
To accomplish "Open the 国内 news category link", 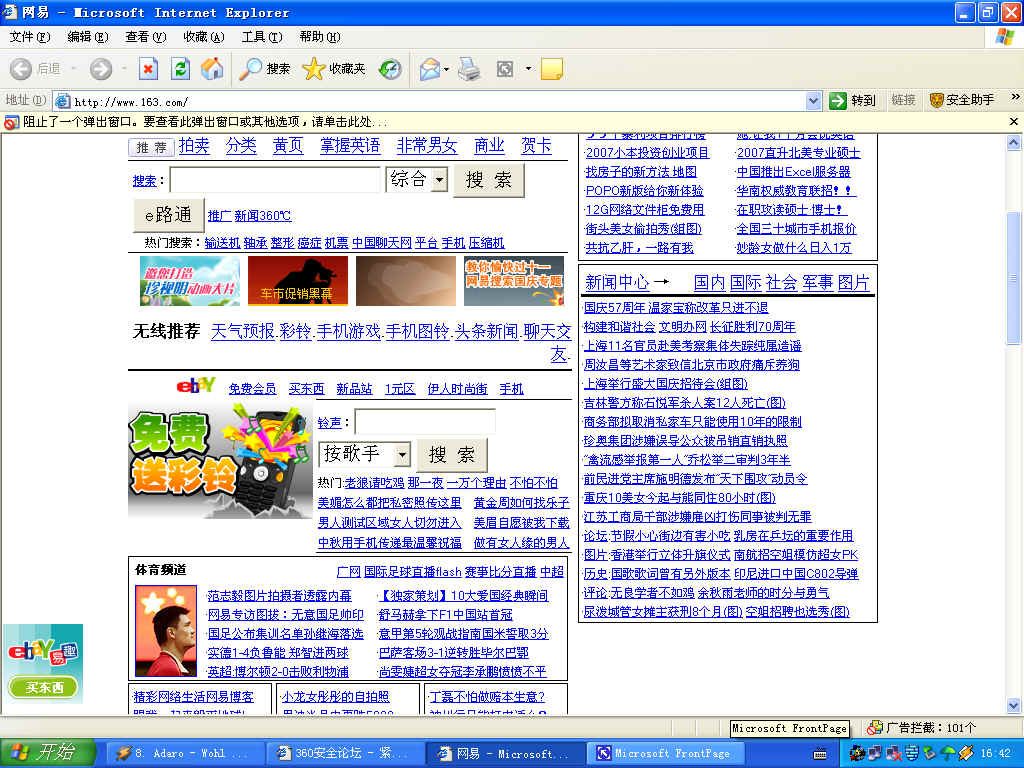I will [709, 283].
